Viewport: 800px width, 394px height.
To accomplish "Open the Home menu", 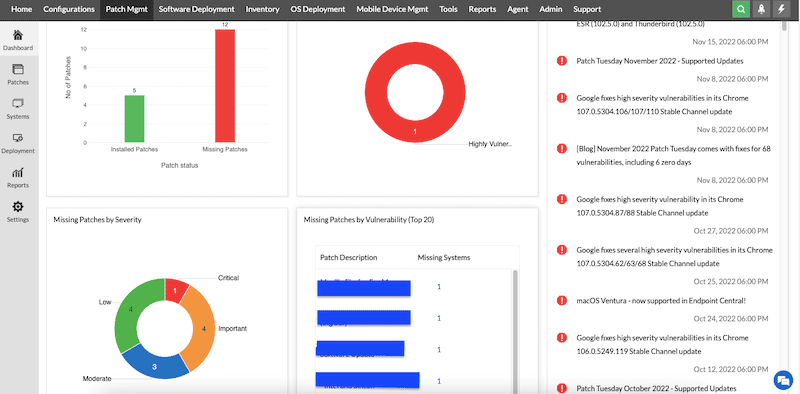I will point(21,9).
